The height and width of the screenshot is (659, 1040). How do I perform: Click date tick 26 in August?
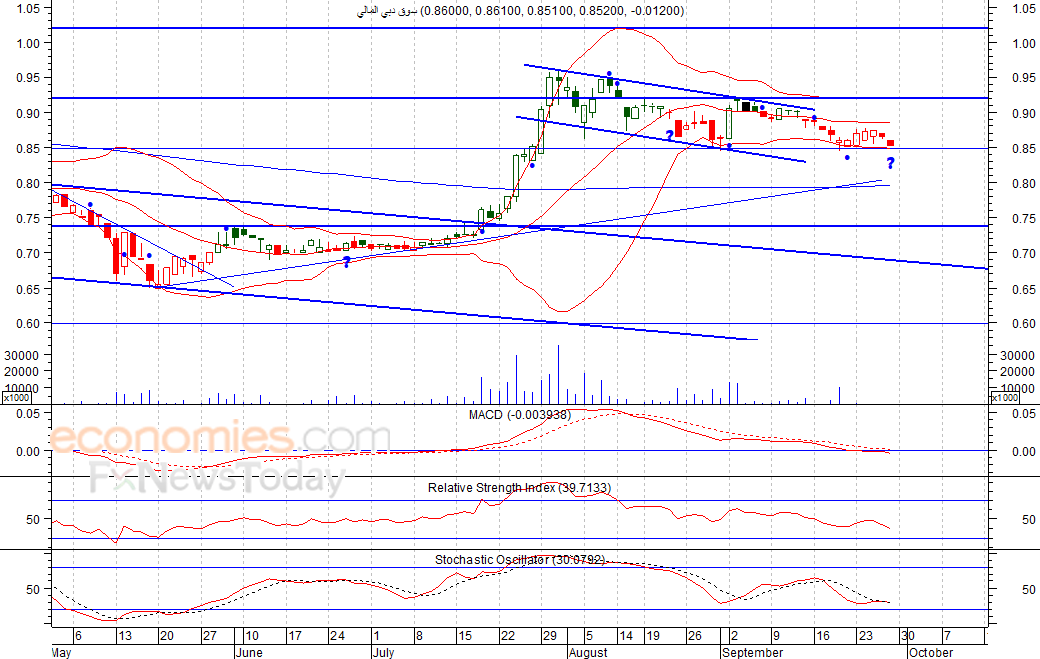pyautogui.click(x=694, y=636)
